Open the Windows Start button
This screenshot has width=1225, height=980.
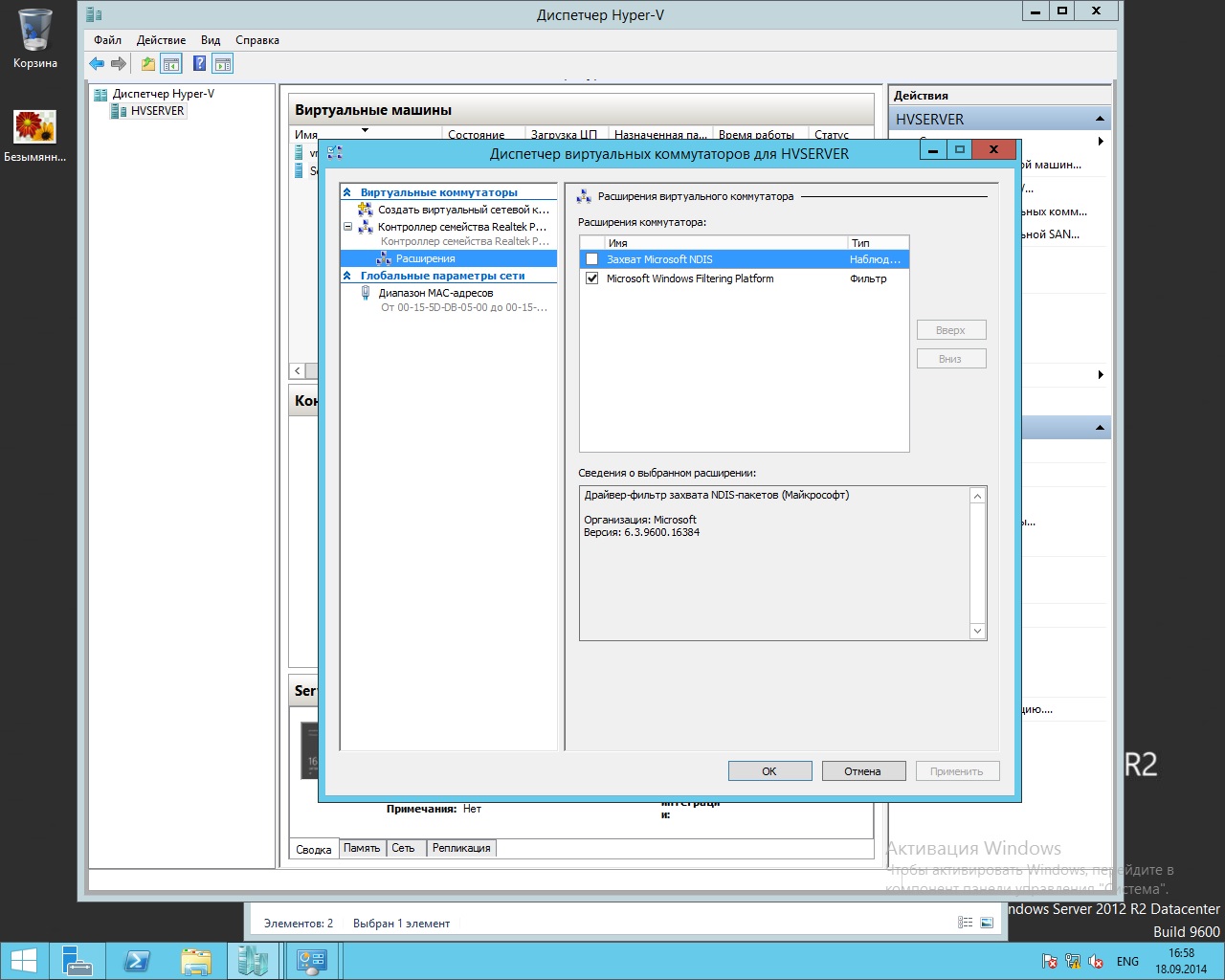click(24, 961)
